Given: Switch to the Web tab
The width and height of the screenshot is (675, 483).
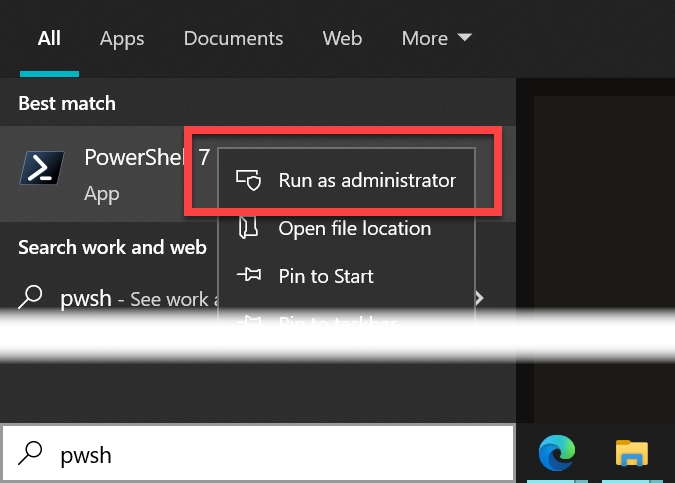Looking at the screenshot, I should click(x=342, y=39).
